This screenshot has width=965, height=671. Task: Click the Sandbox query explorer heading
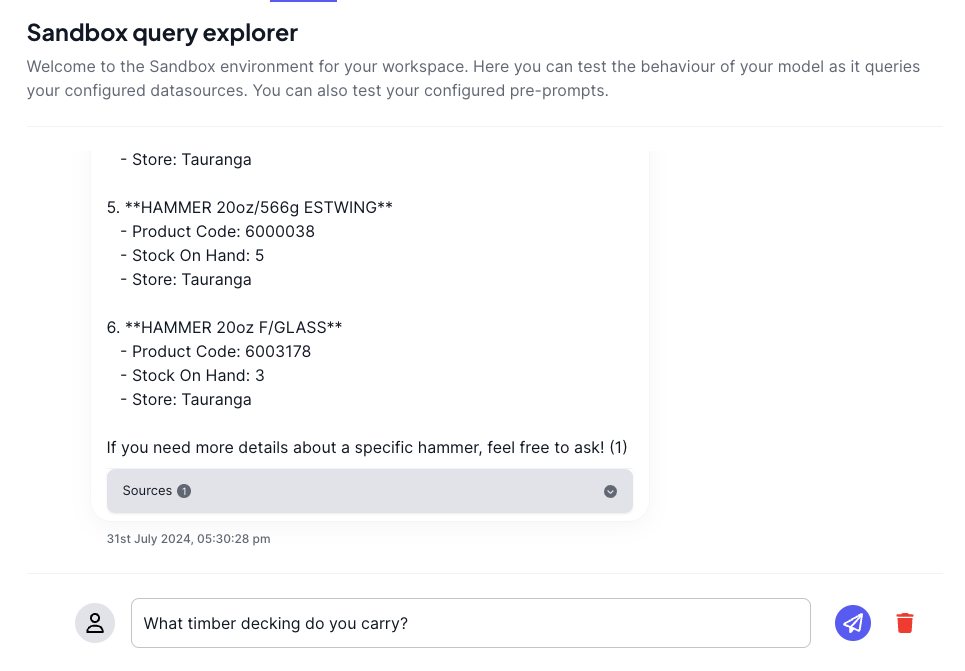162,33
